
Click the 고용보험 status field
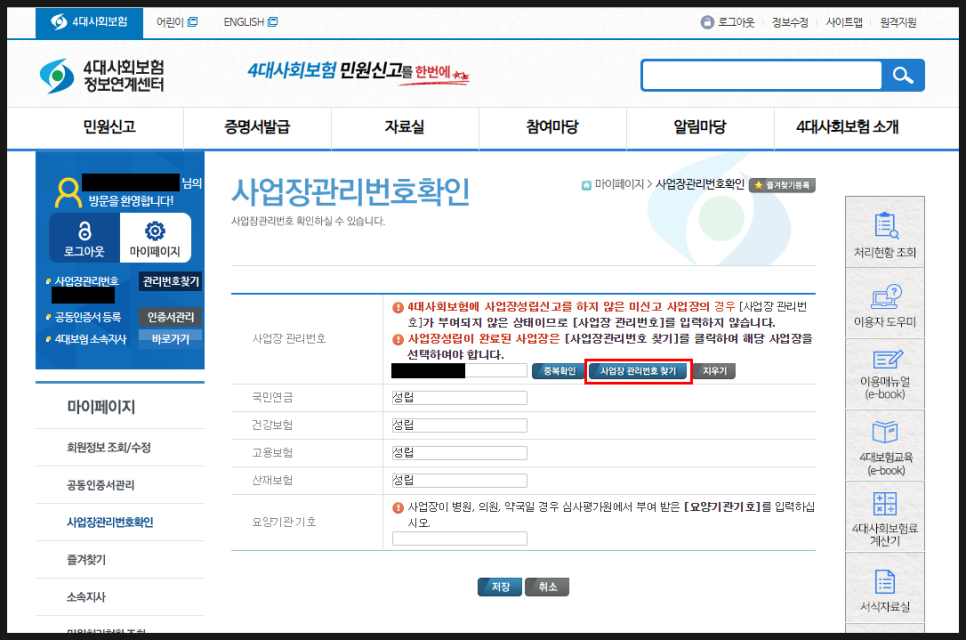pos(460,453)
